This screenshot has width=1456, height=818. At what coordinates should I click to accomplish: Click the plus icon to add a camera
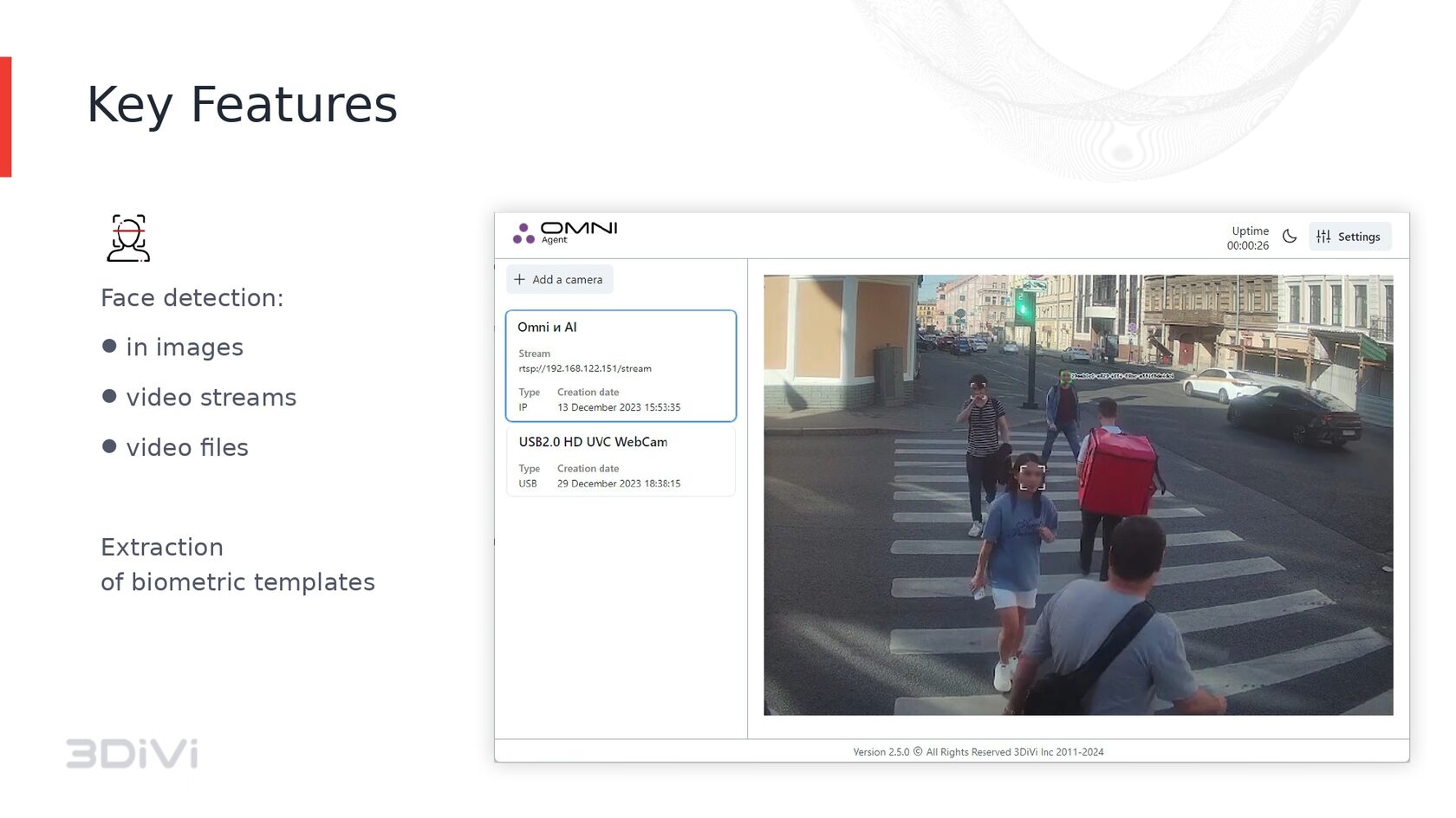(520, 279)
